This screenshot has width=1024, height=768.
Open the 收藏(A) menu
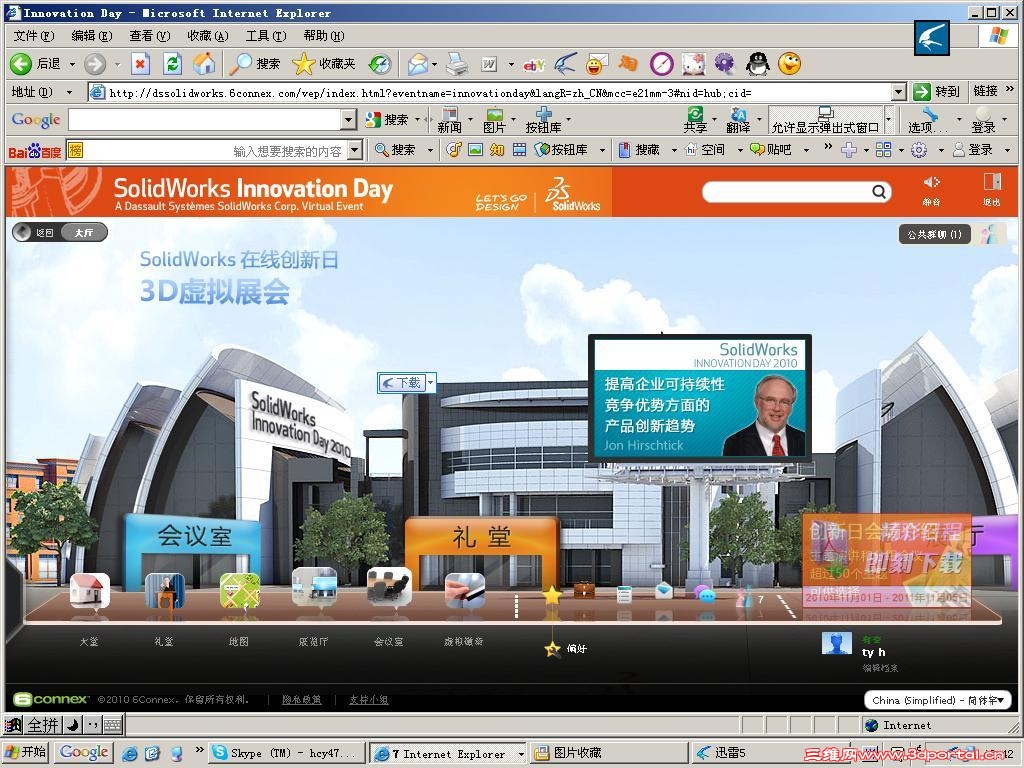208,36
